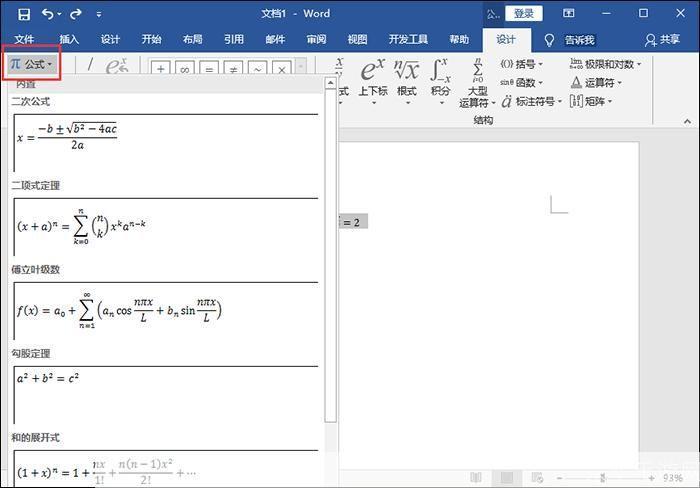Insert the tilde symbol from gallery
This screenshot has height=488, width=700.
pos(258,69)
